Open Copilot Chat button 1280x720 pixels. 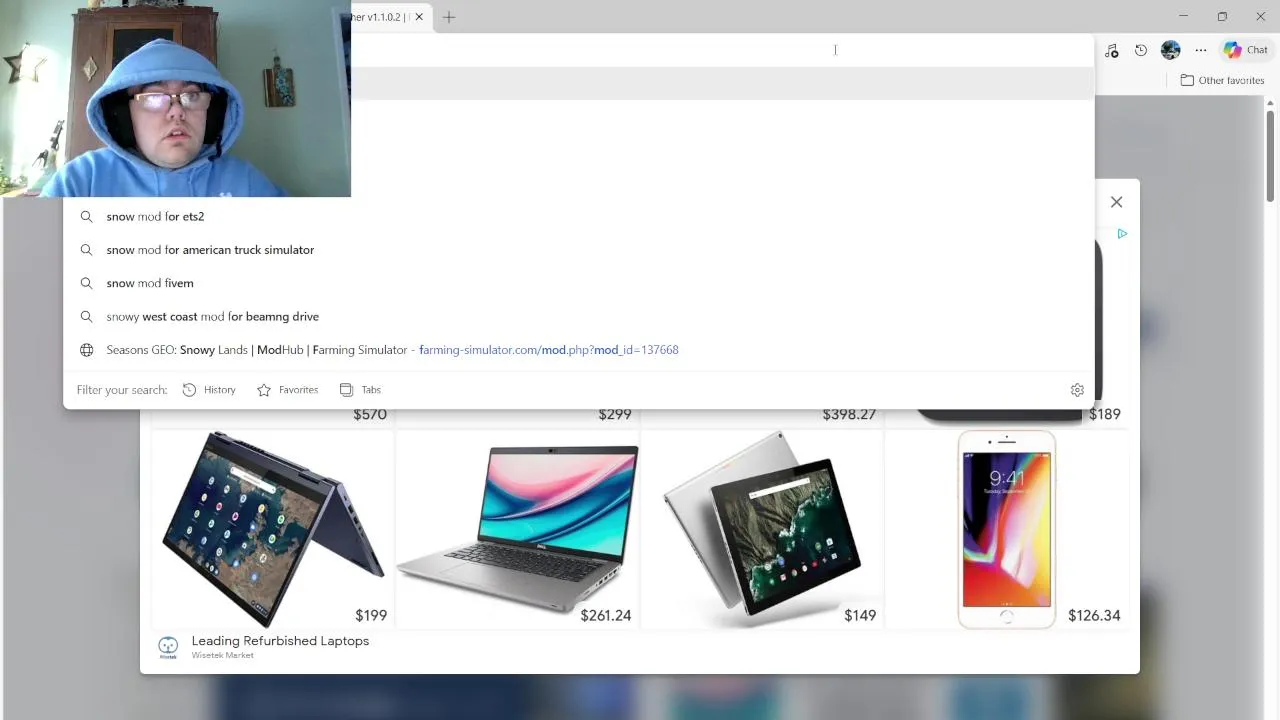click(1246, 50)
